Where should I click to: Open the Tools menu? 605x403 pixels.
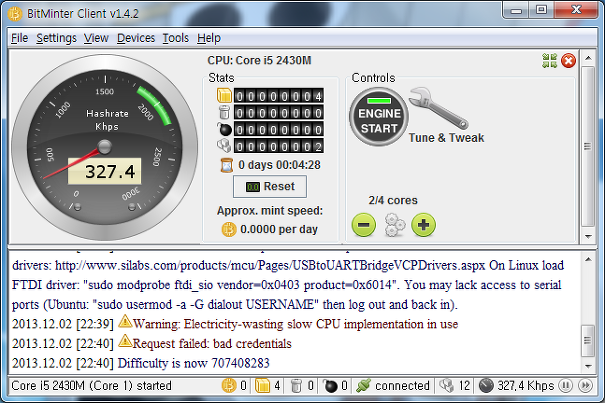tap(176, 38)
